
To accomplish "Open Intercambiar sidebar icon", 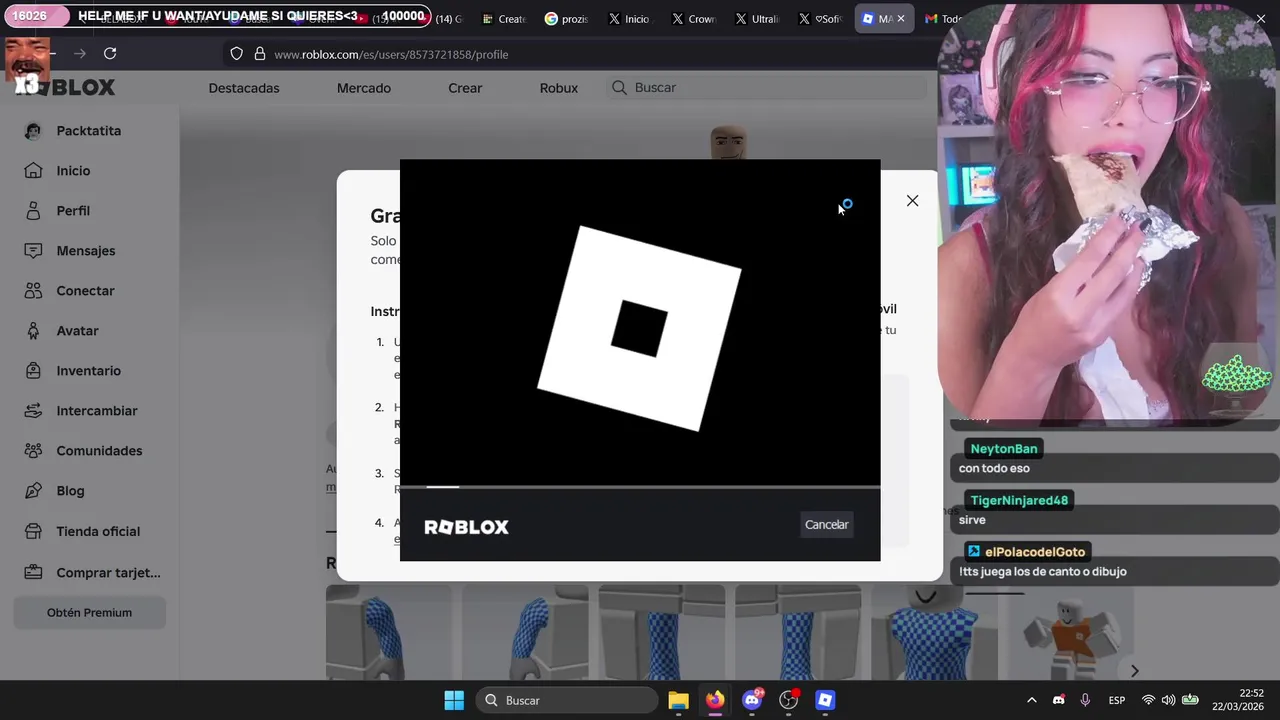I will coord(33,411).
